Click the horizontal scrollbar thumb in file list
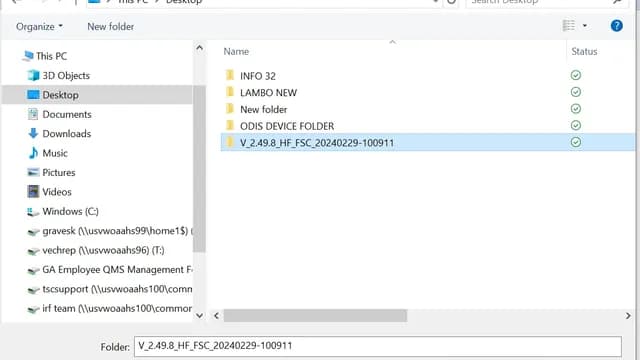This screenshot has height=360, width=640. point(315,316)
